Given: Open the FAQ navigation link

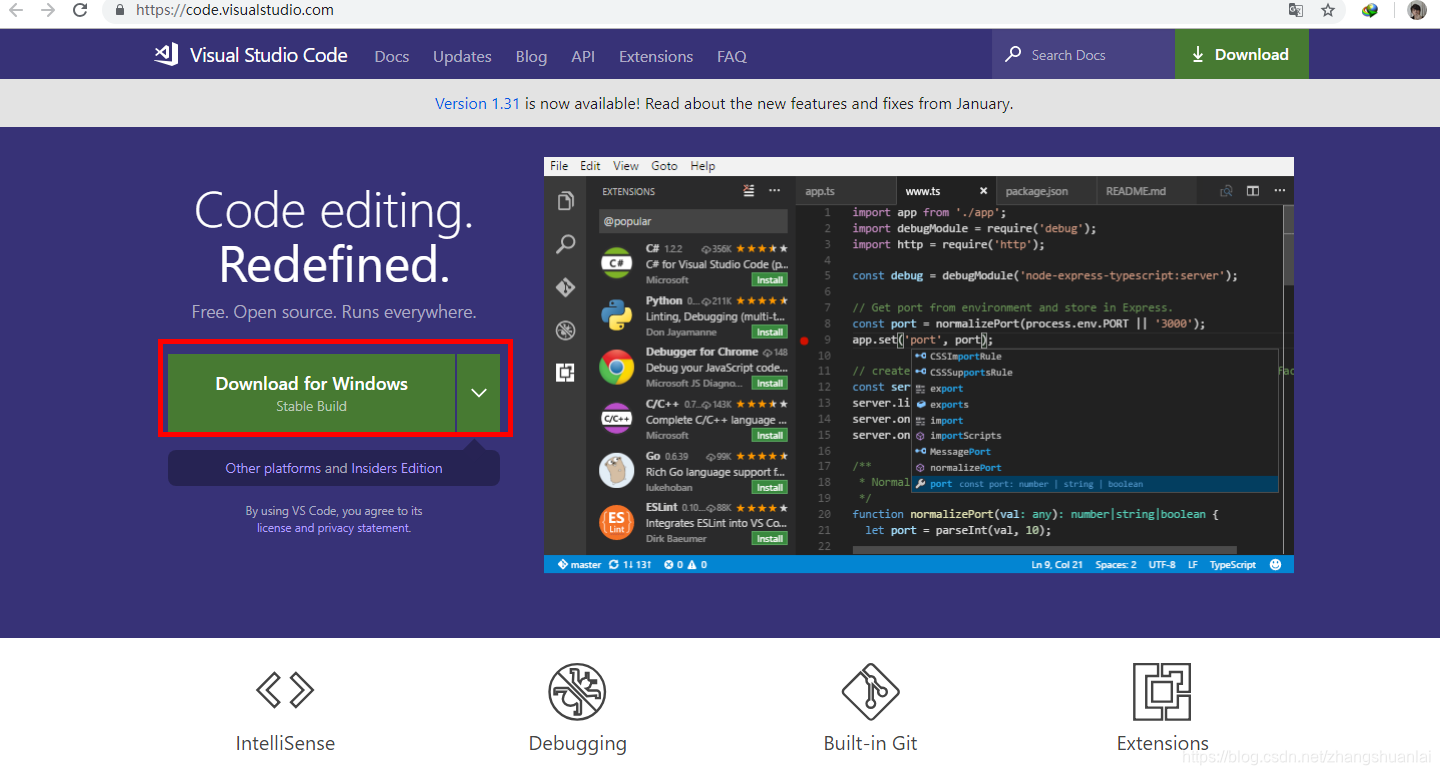Looking at the screenshot, I should tap(732, 57).
